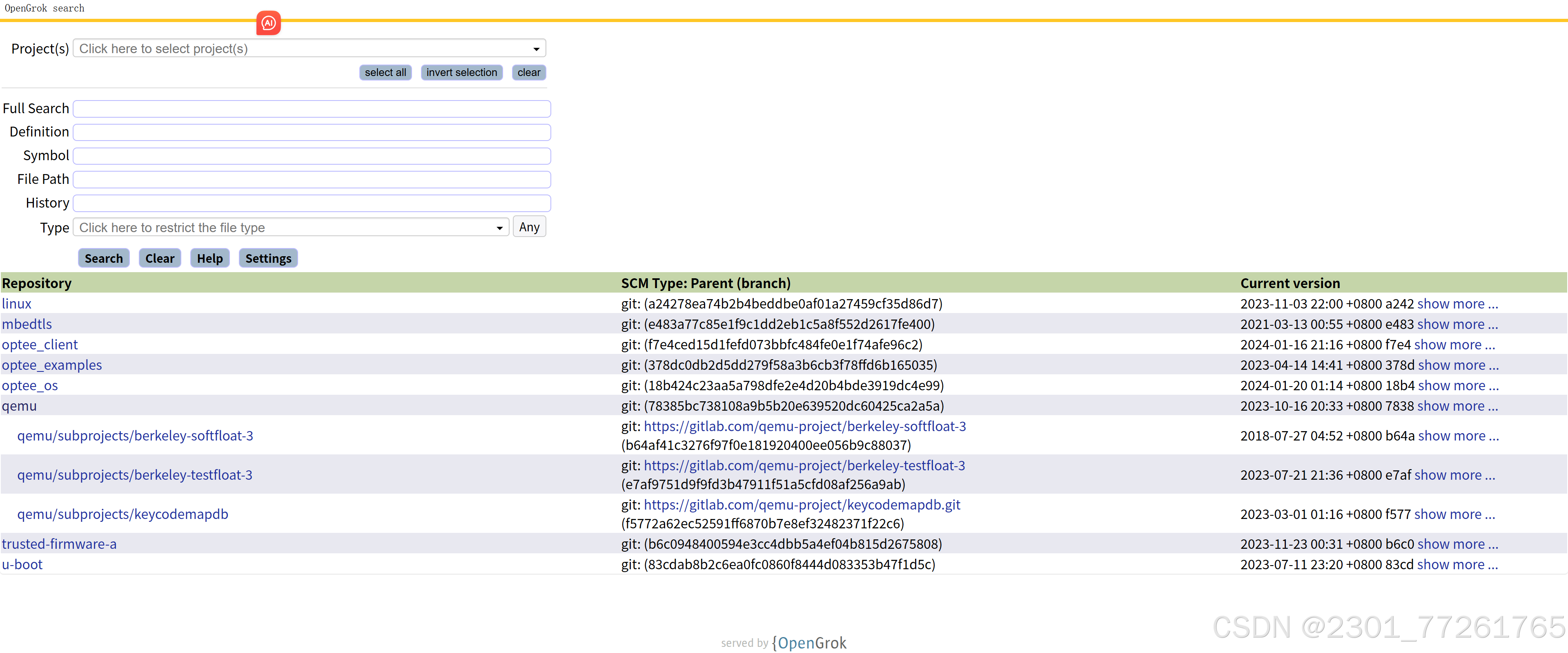
Task: Click the File Path input field
Action: (312, 180)
